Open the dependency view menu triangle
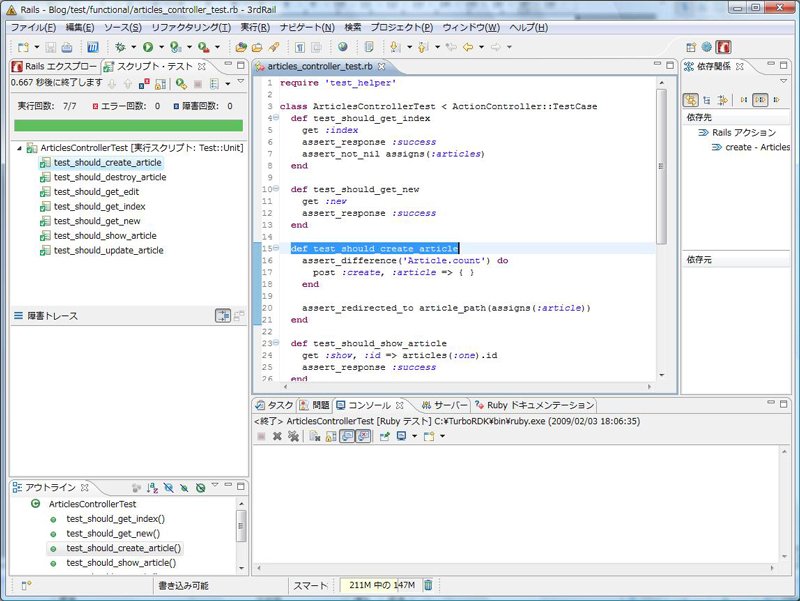 pyautogui.click(x=783, y=81)
